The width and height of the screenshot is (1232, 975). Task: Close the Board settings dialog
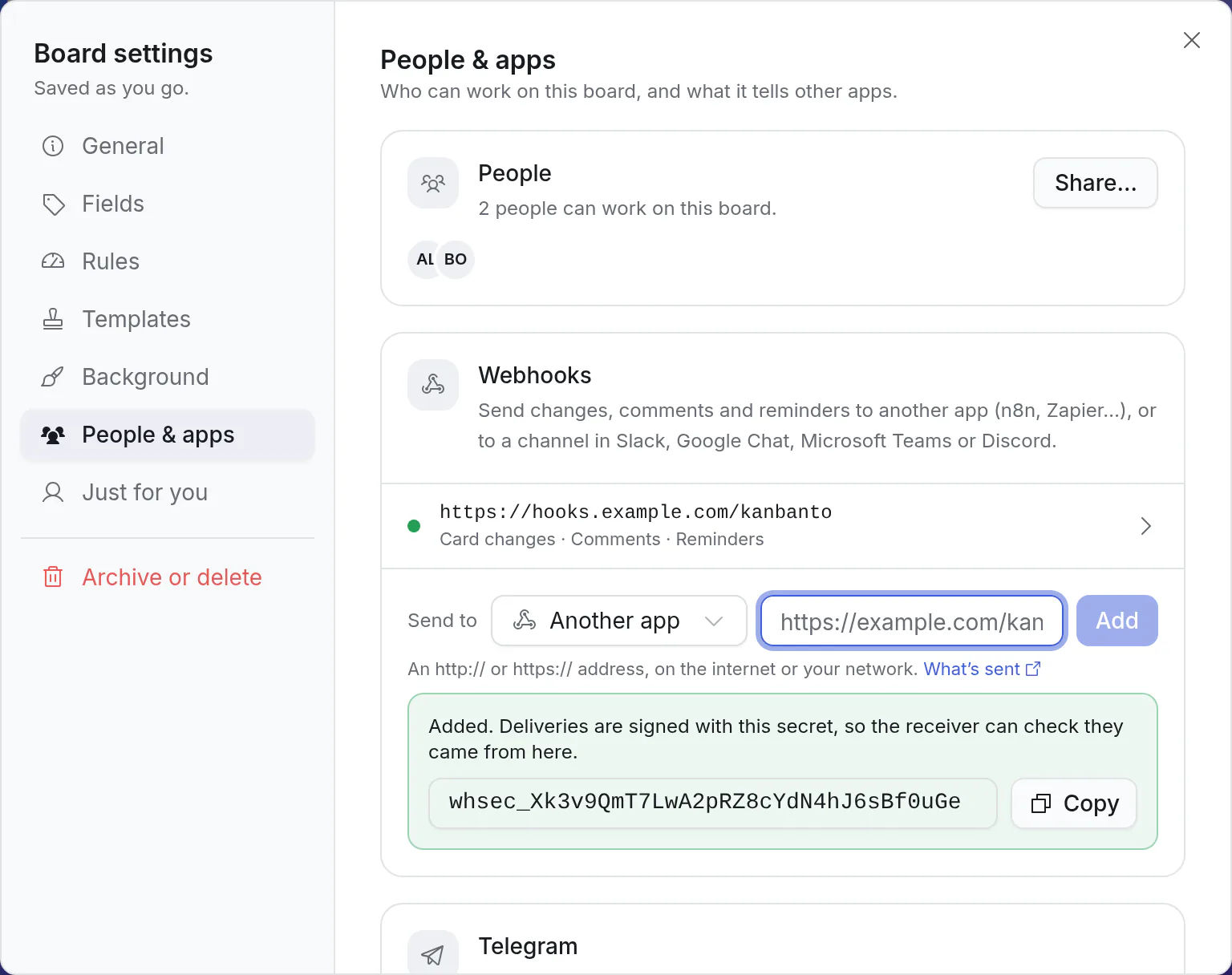(x=1192, y=40)
